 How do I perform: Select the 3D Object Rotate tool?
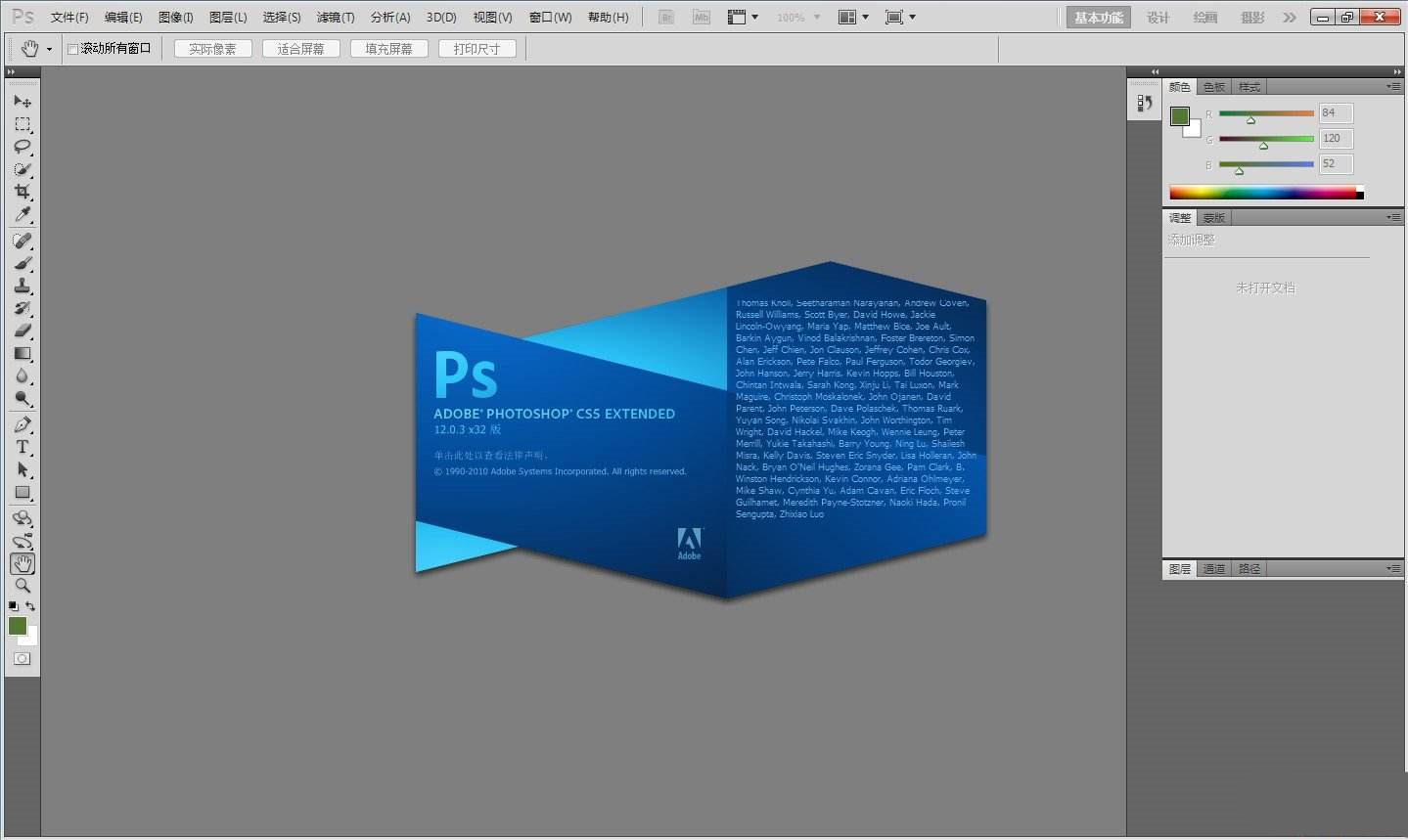(x=23, y=518)
